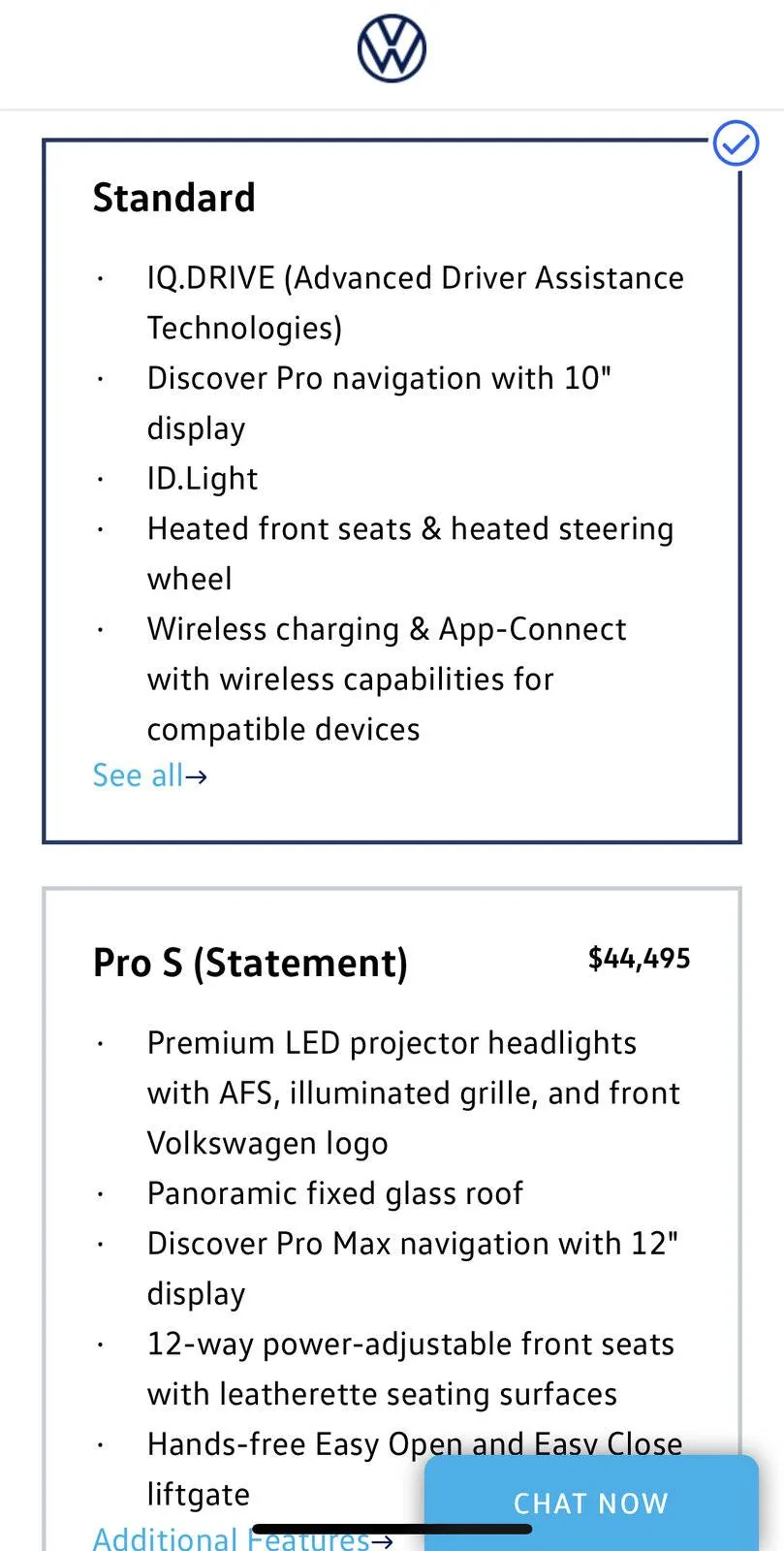Tap Heated front seats feature text
Viewport: 784px width, 1551px height.
coord(410,553)
